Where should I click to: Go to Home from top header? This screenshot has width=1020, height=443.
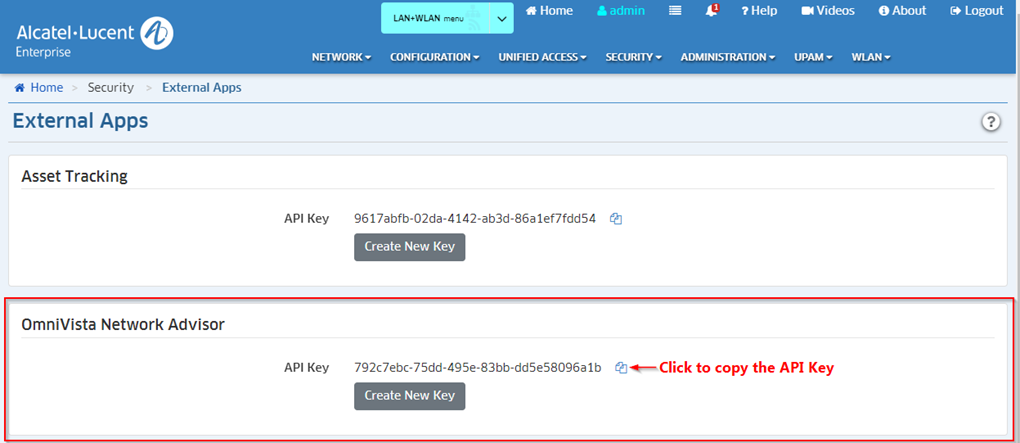pyautogui.click(x=549, y=11)
